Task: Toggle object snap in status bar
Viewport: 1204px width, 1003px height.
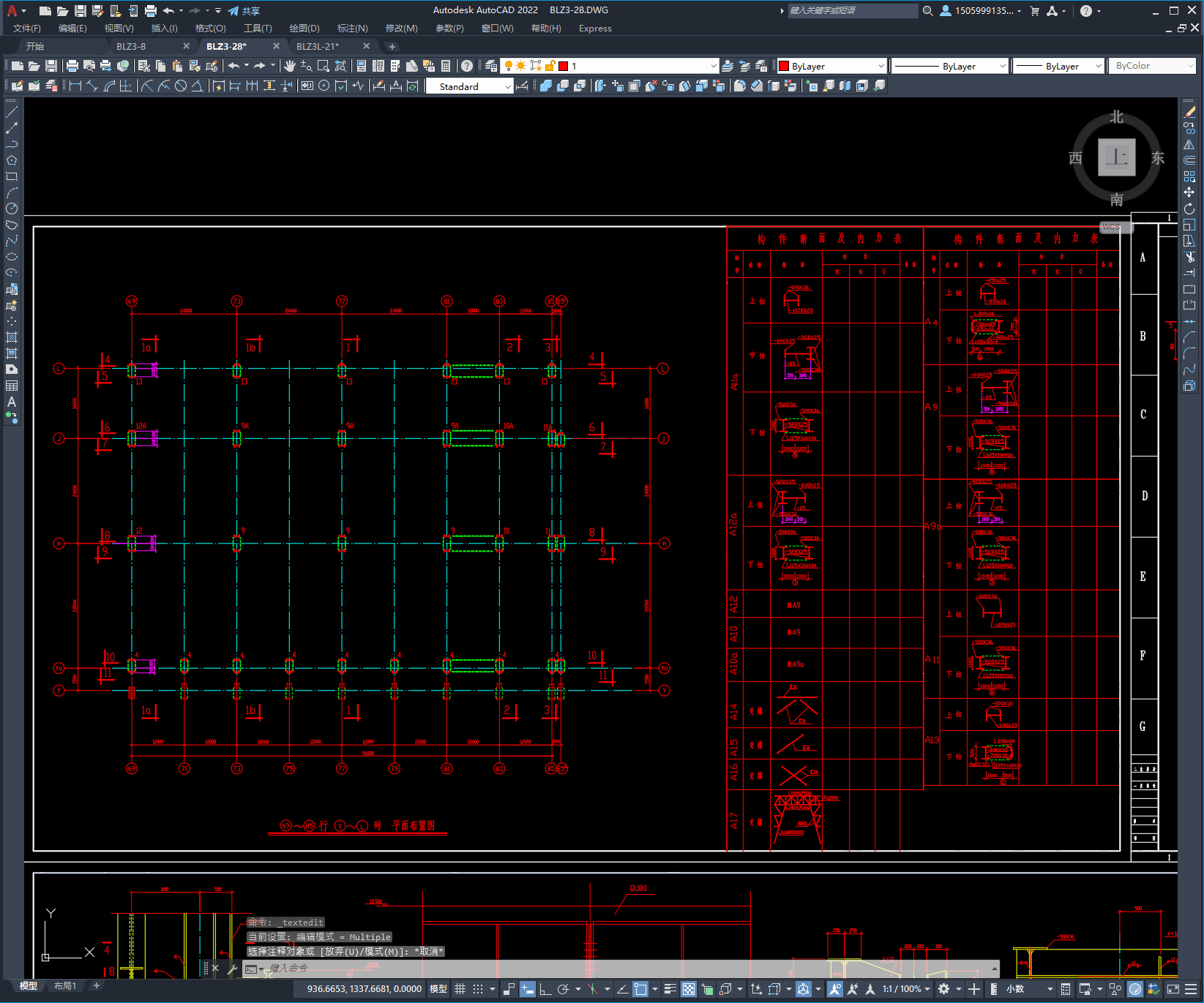Action: click(x=640, y=989)
